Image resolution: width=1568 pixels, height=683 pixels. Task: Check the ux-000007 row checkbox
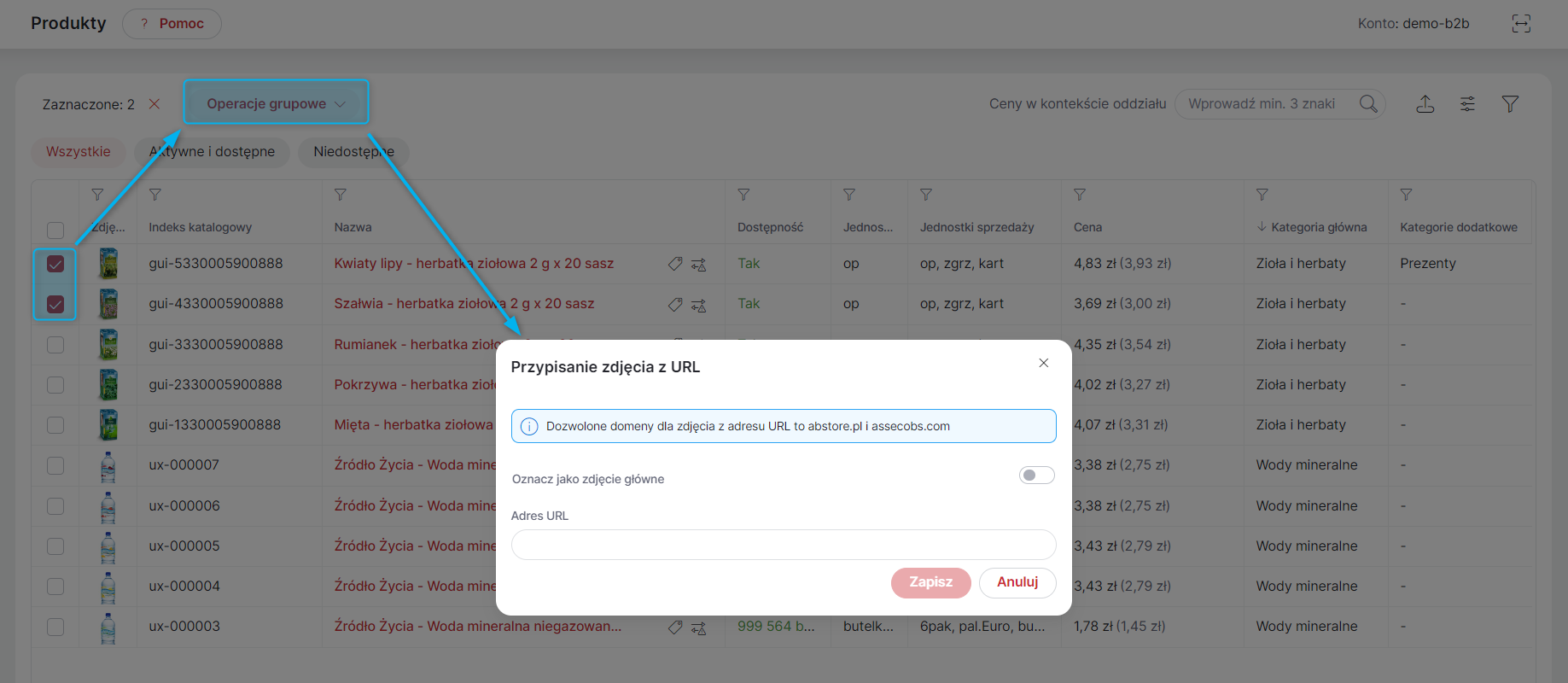(x=55, y=465)
